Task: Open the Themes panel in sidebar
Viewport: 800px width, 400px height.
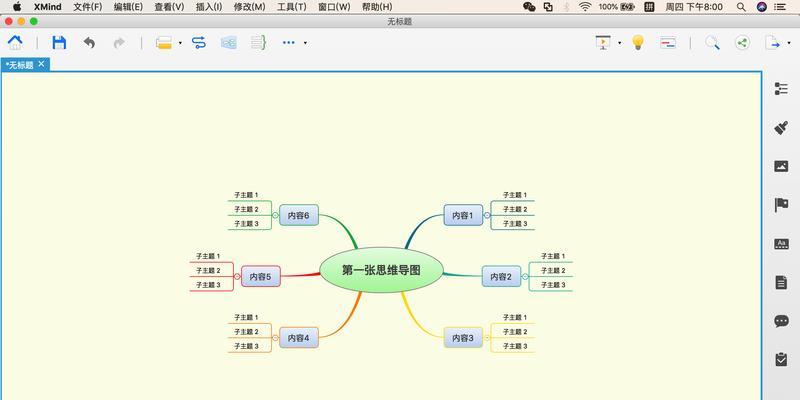Action: [781, 244]
